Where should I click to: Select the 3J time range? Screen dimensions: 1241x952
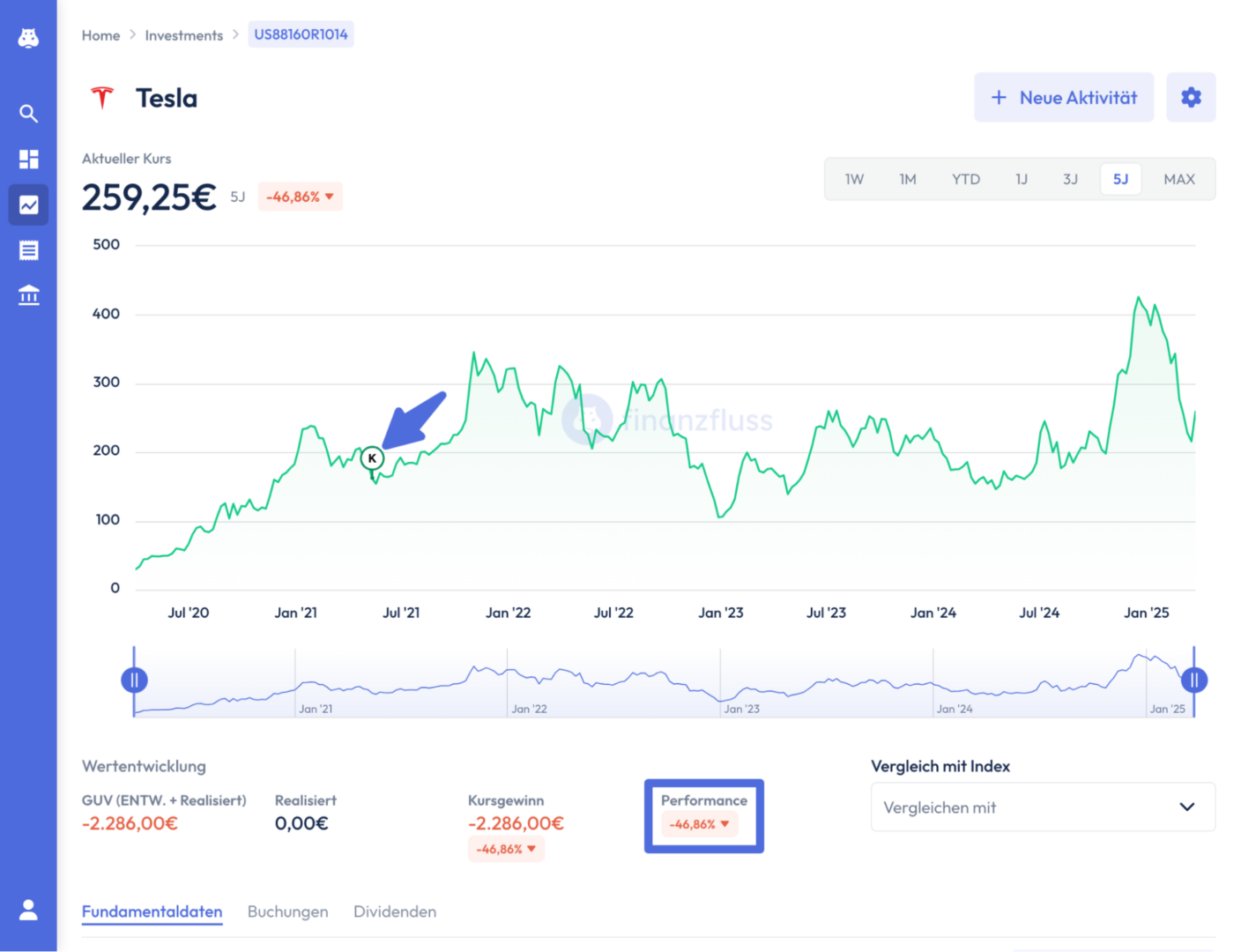click(x=1070, y=180)
